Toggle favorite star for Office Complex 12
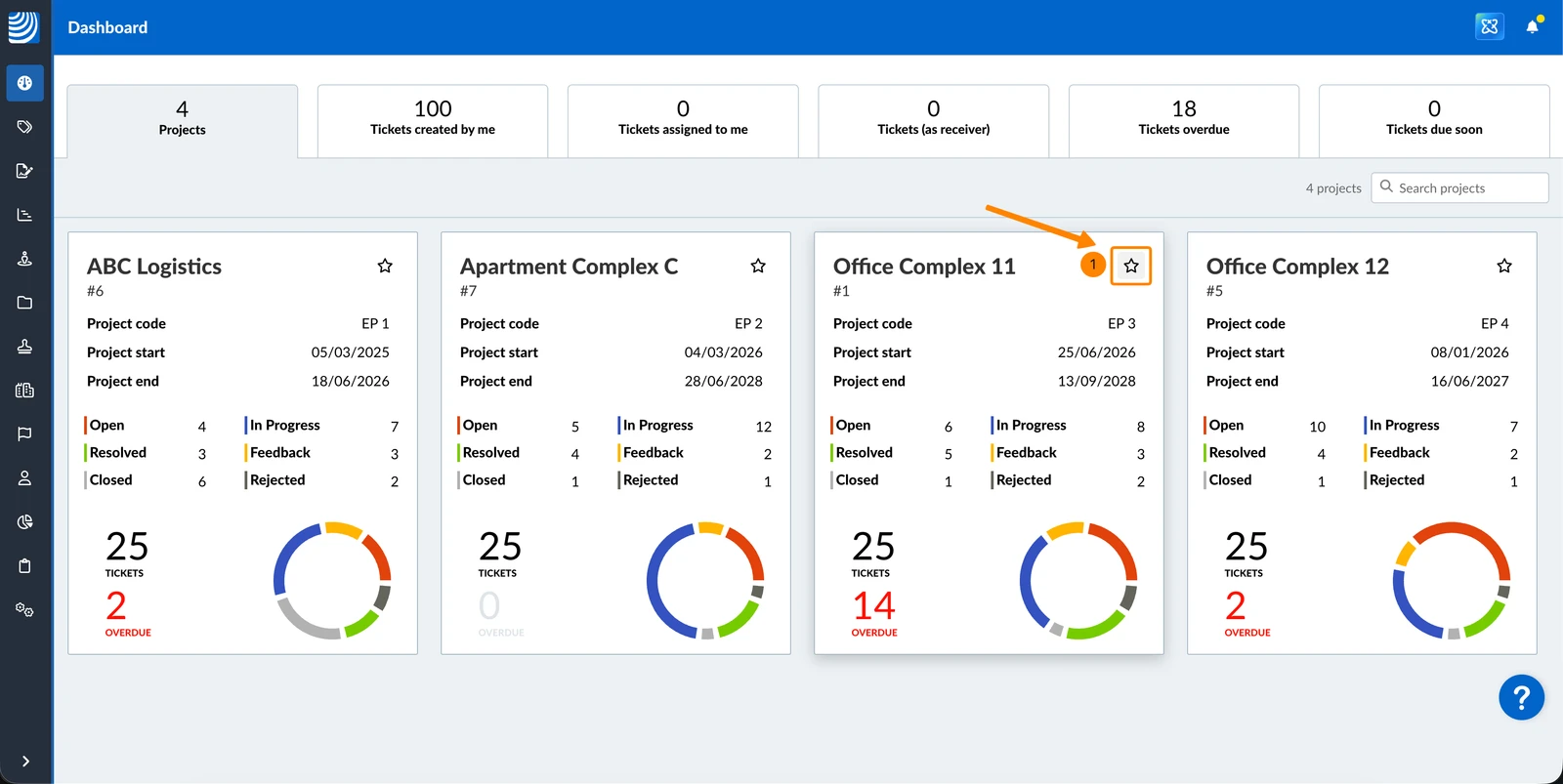1563x784 pixels. pyautogui.click(x=1504, y=266)
